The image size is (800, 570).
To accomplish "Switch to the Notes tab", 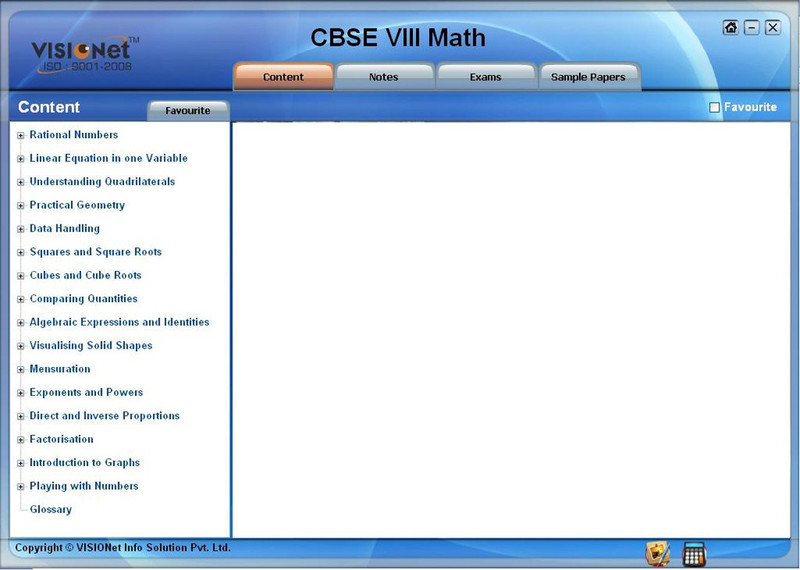I will tap(384, 77).
